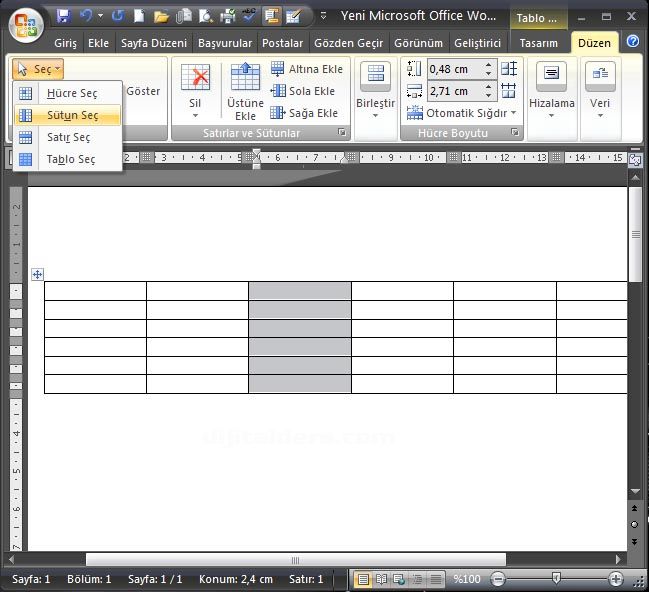Choose Hücre Seç from menu
The width and height of the screenshot is (649, 592).
(x=67, y=93)
